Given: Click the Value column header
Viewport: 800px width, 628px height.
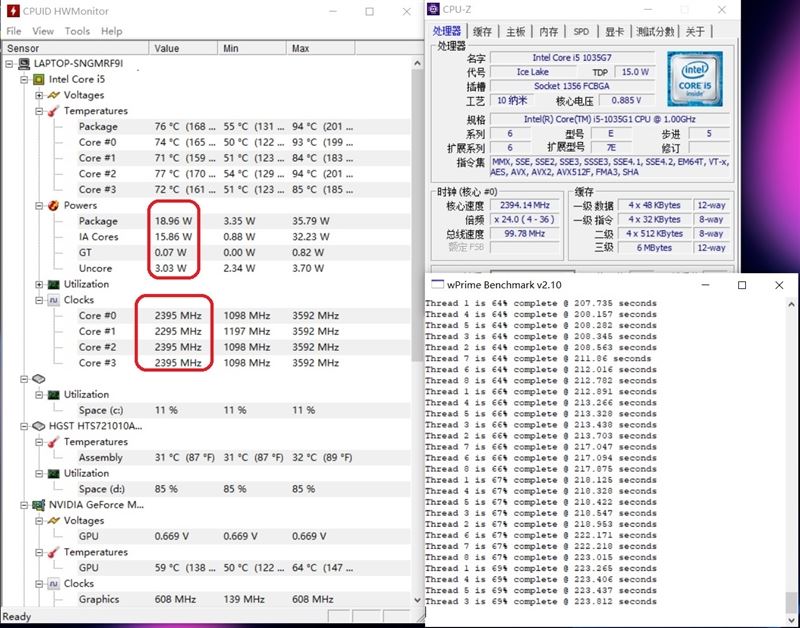Looking at the screenshot, I should coord(183,48).
